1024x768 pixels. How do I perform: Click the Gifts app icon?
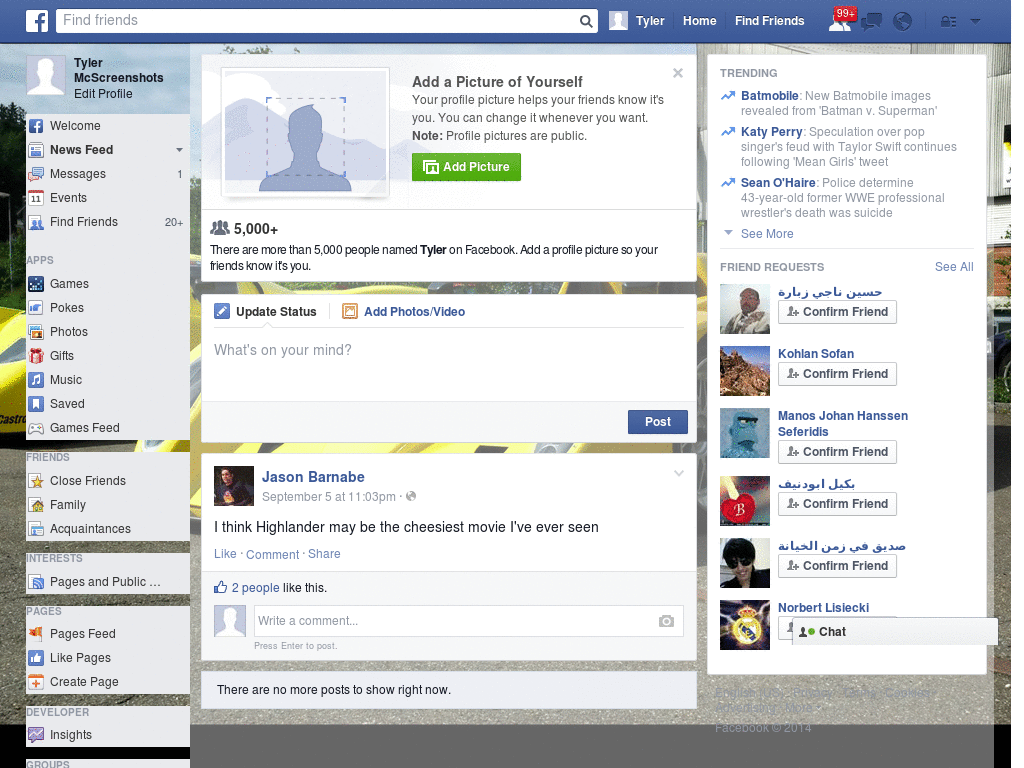point(36,356)
